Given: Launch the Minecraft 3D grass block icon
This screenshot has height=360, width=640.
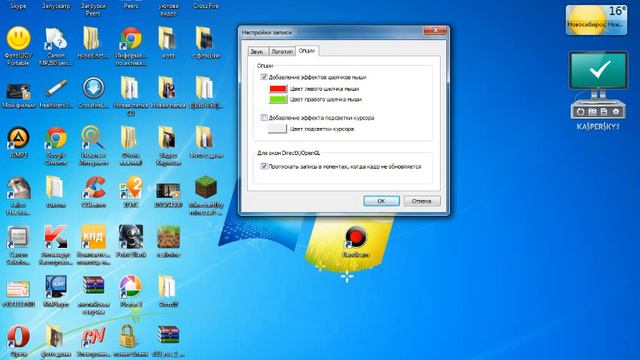Looking at the screenshot, I should (x=206, y=187).
